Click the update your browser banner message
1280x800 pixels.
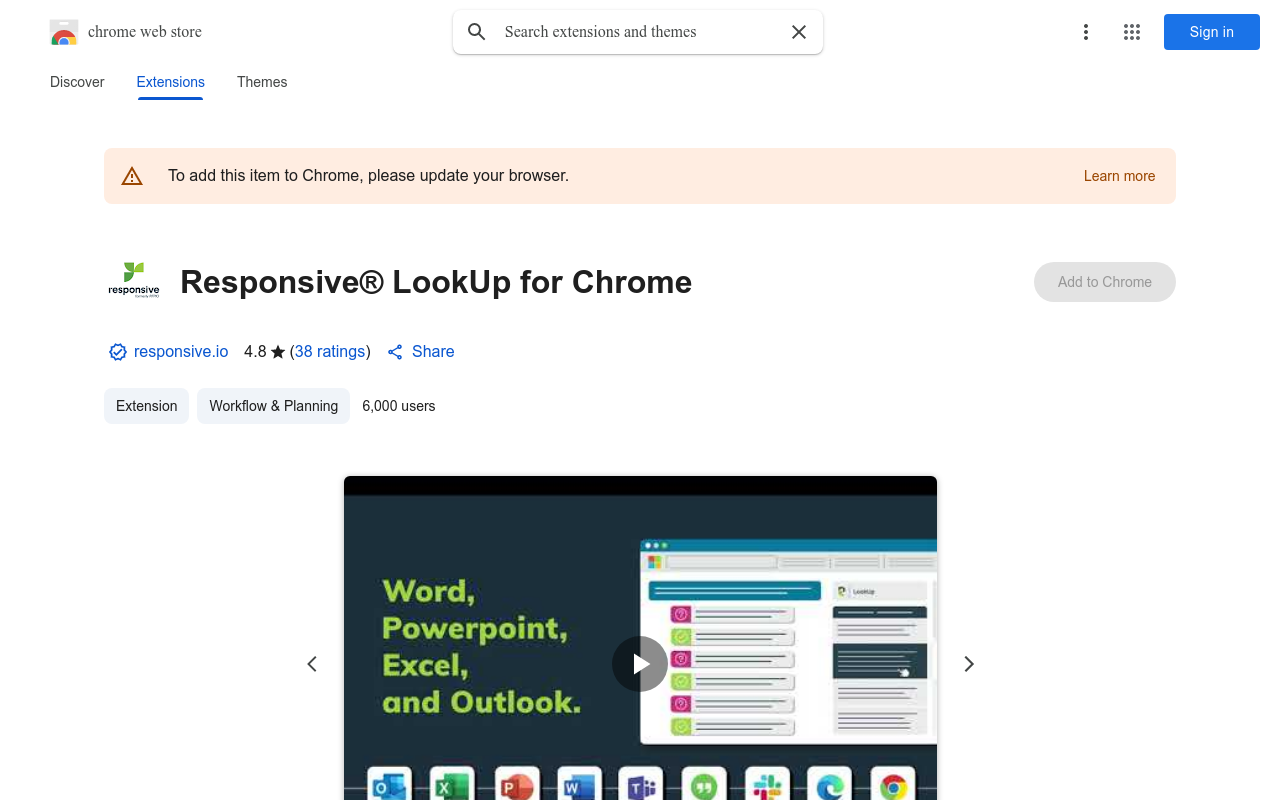368,176
